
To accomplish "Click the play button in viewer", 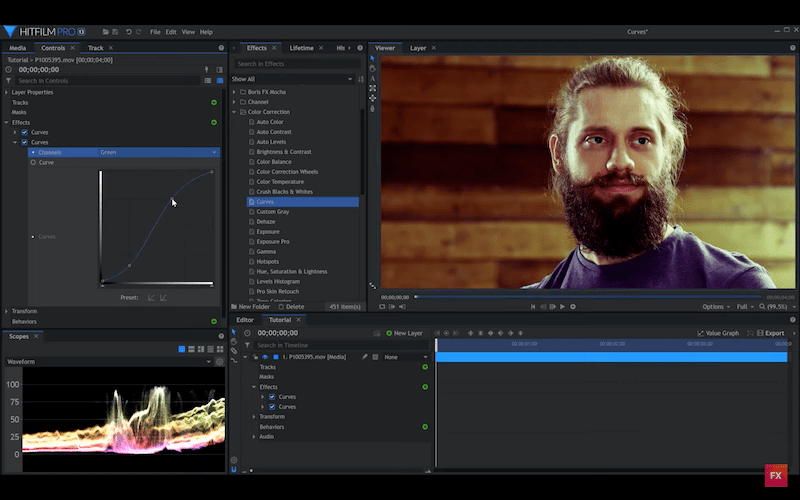I will point(562,307).
